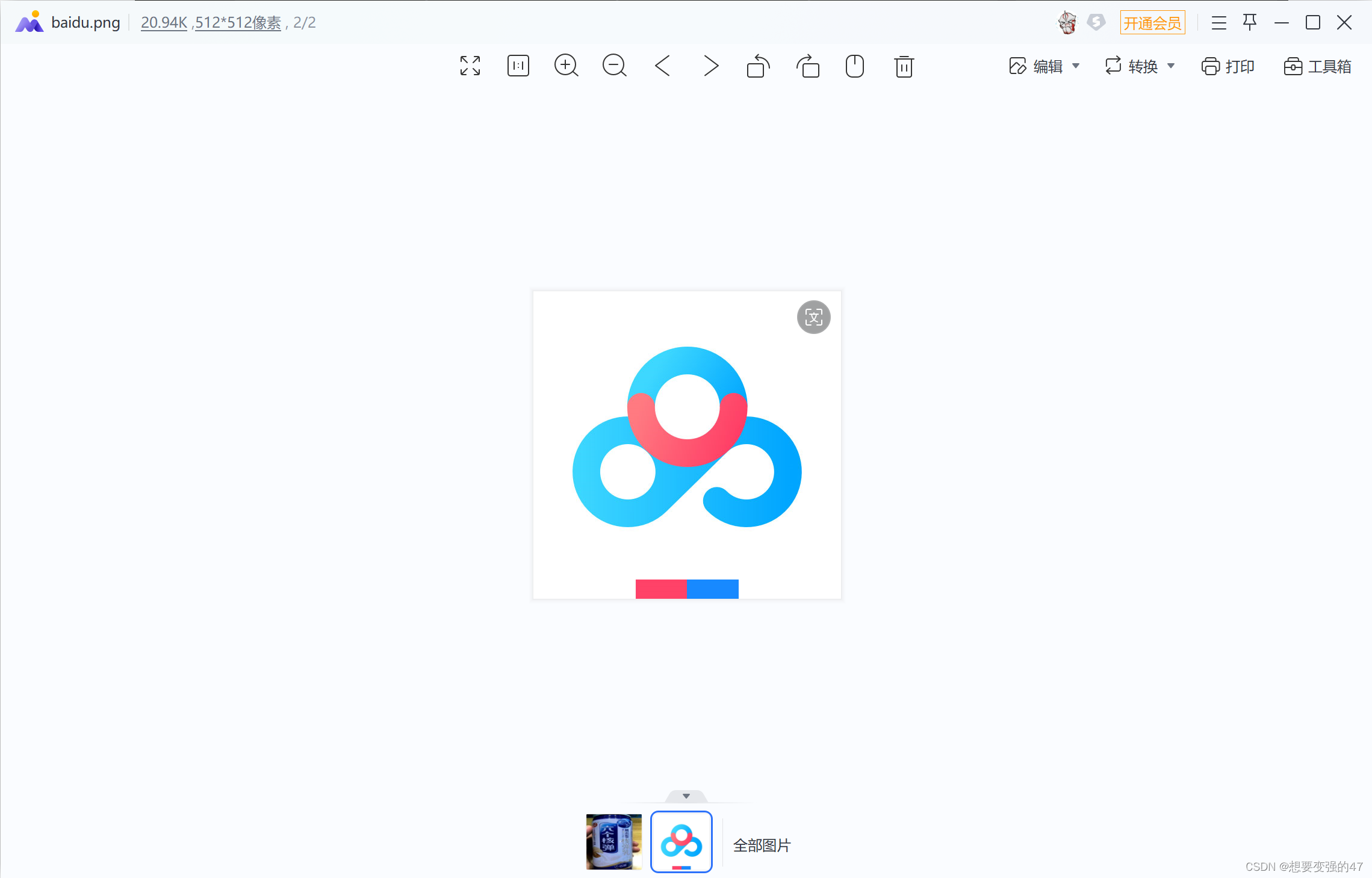Open the 工具箱 toolbox
This screenshot has height=878, width=1372.
[x=1317, y=66]
